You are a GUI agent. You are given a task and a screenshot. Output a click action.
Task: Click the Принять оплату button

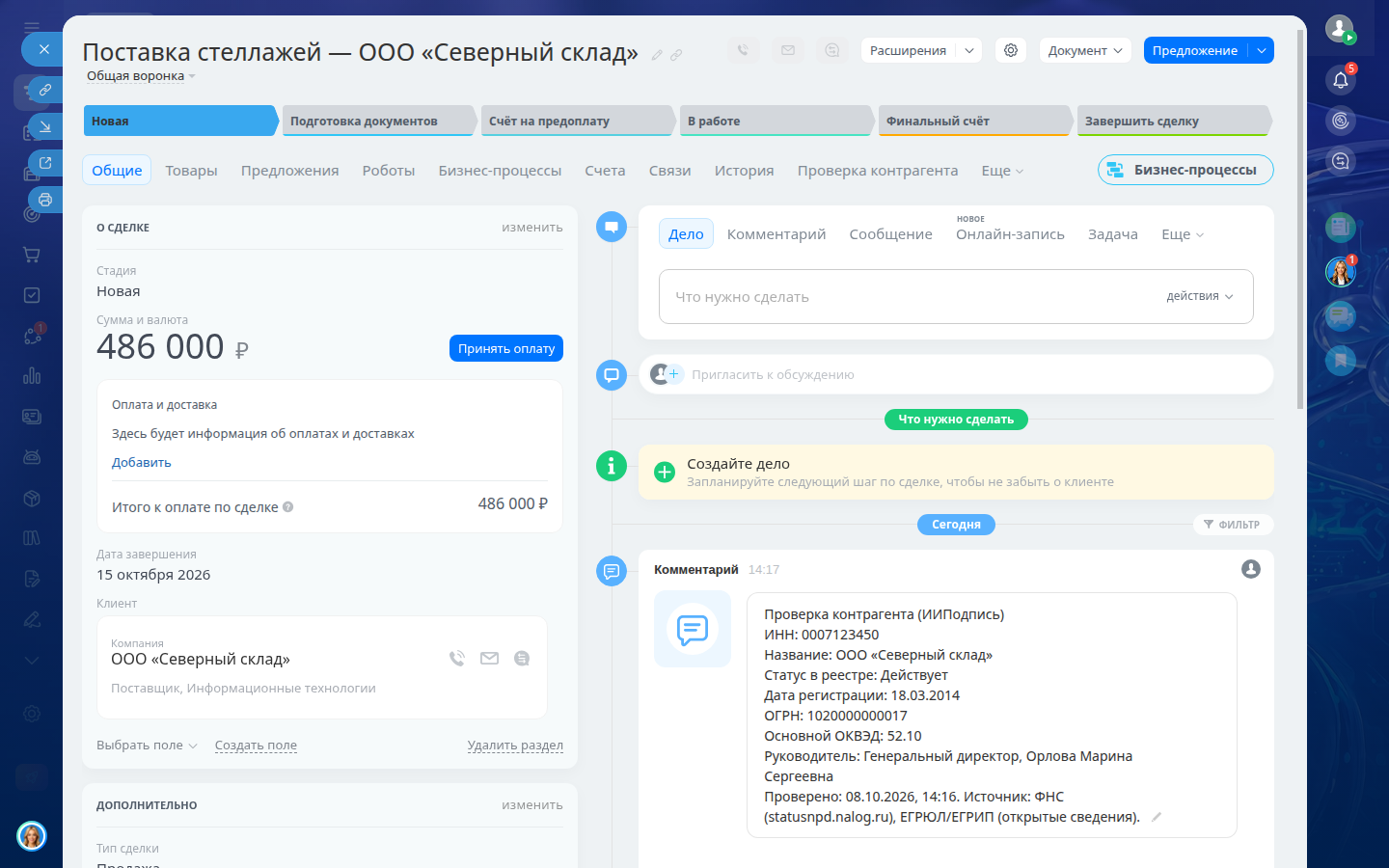(x=506, y=348)
